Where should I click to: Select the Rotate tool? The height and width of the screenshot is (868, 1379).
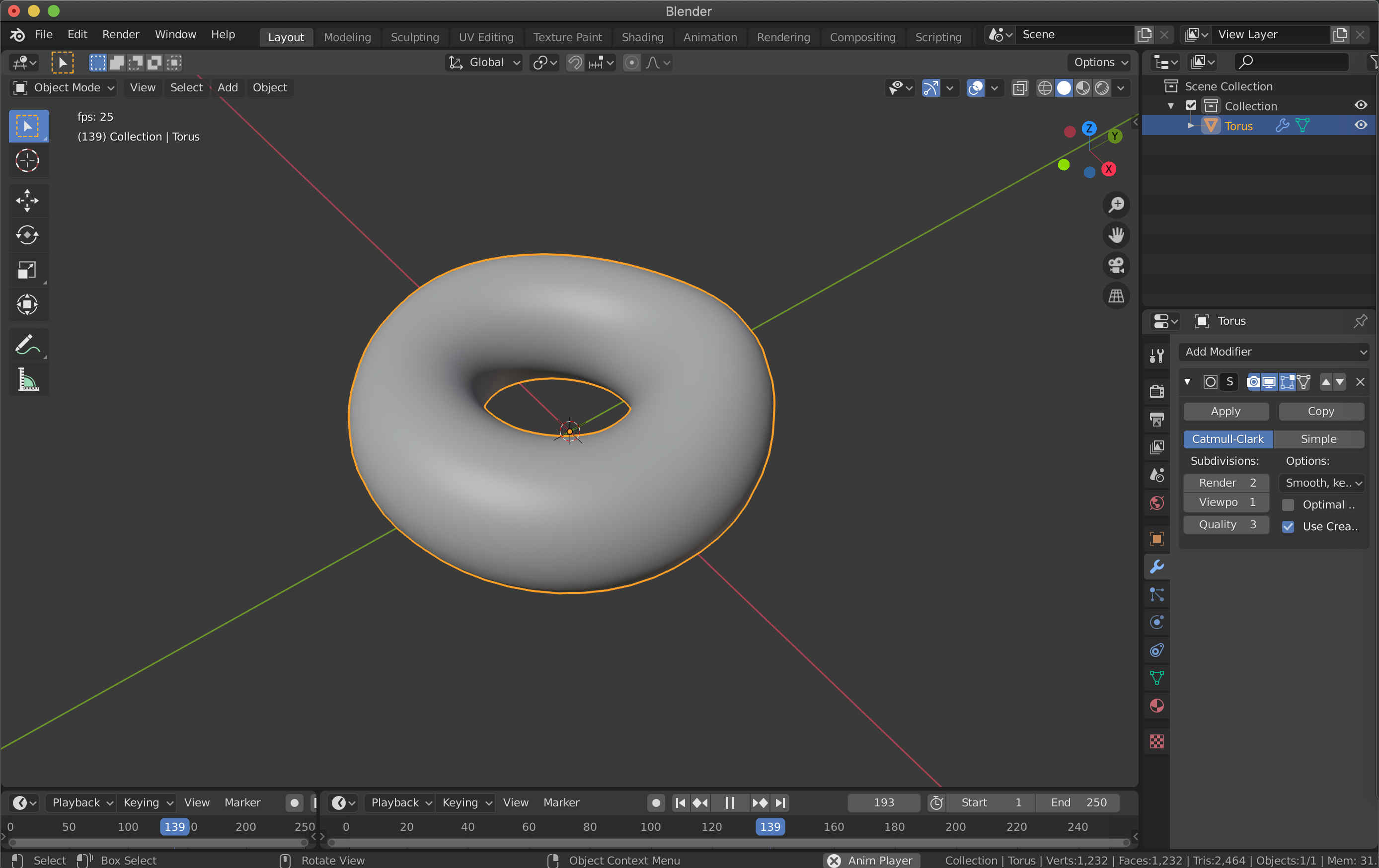coord(27,235)
